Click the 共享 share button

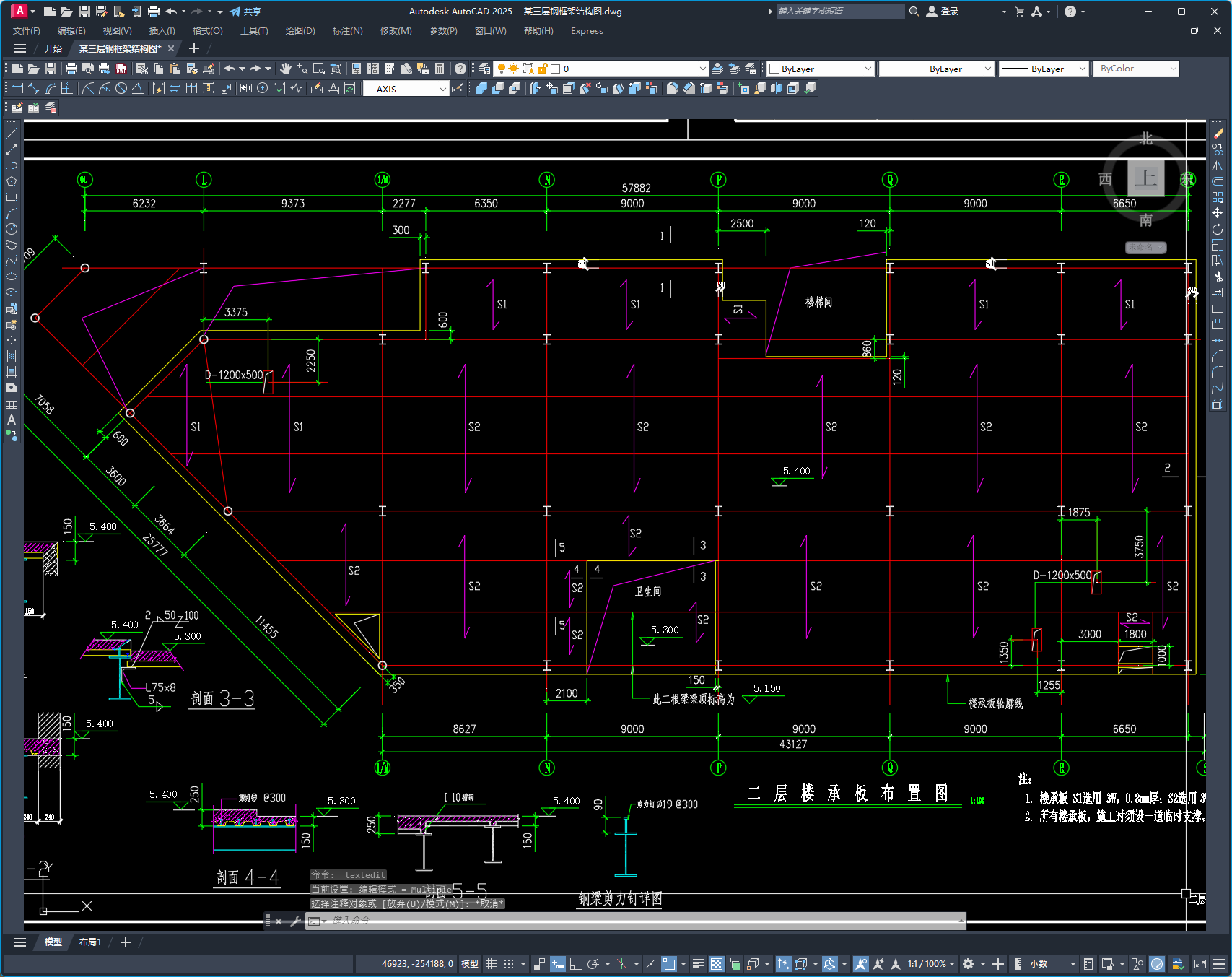(245, 12)
